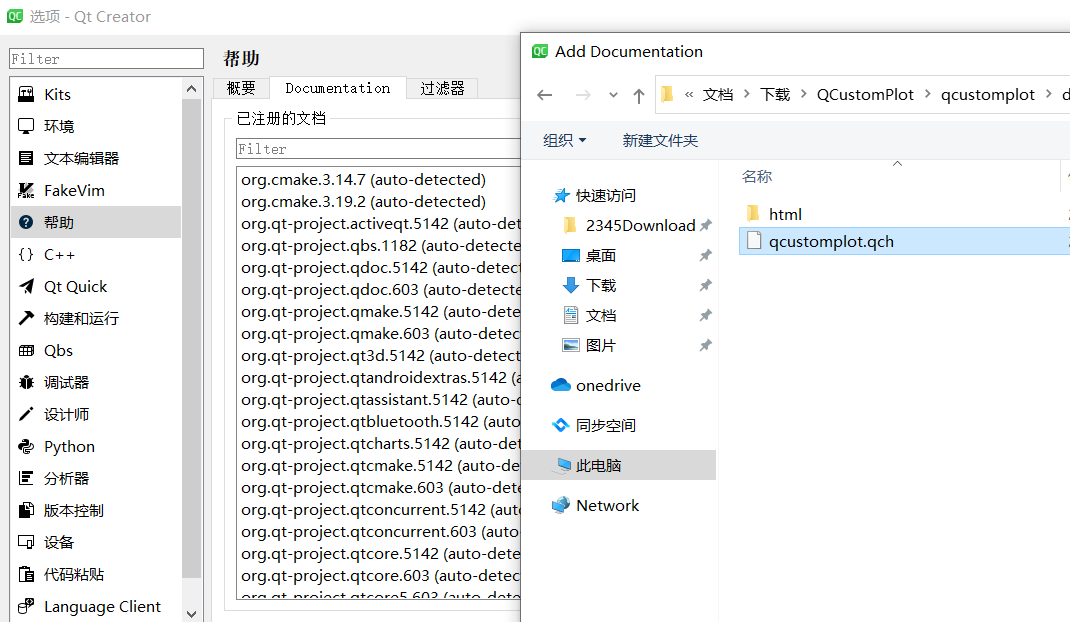
Task: Switch to the 过滤器 tab
Action: (442, 88)
